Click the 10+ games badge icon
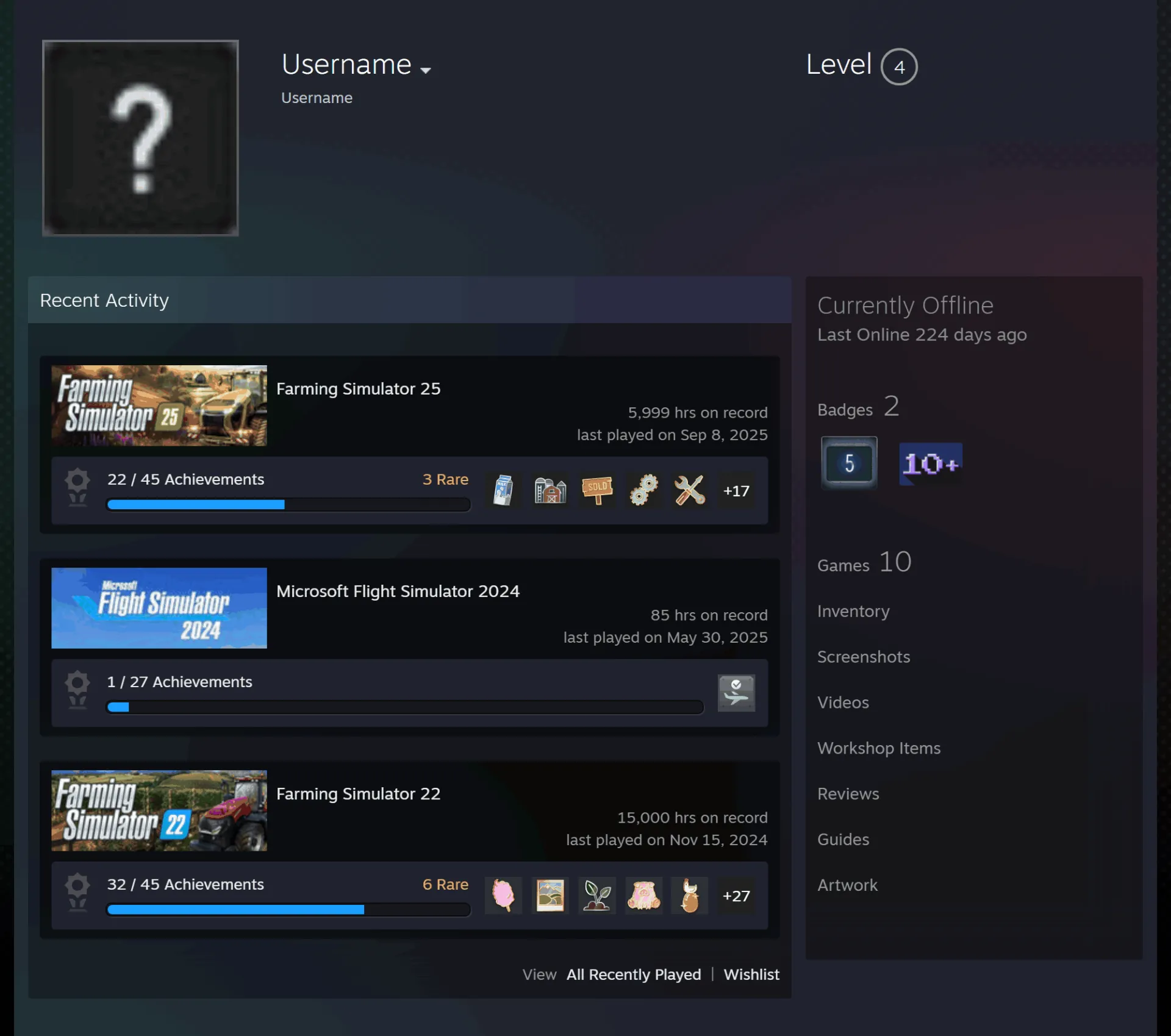 (931, 464)
